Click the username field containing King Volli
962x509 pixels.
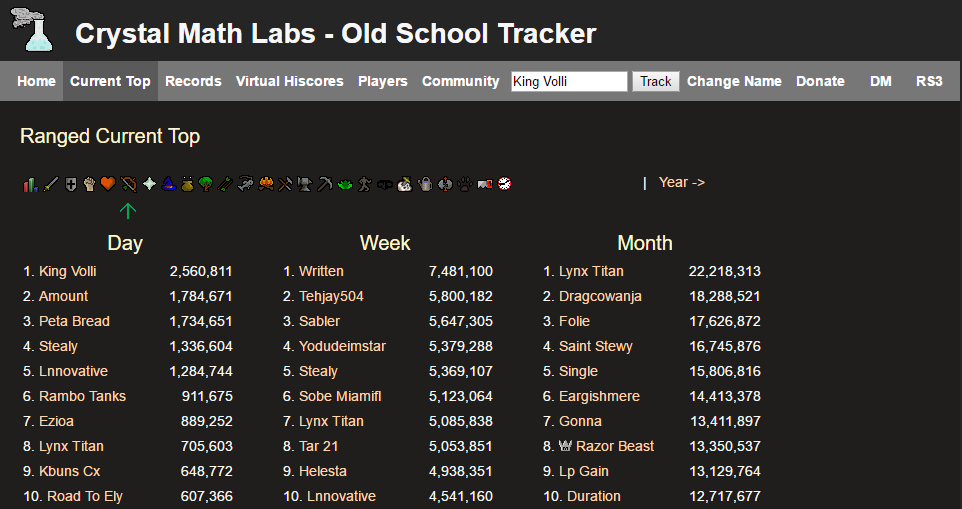tap(569, 82)
